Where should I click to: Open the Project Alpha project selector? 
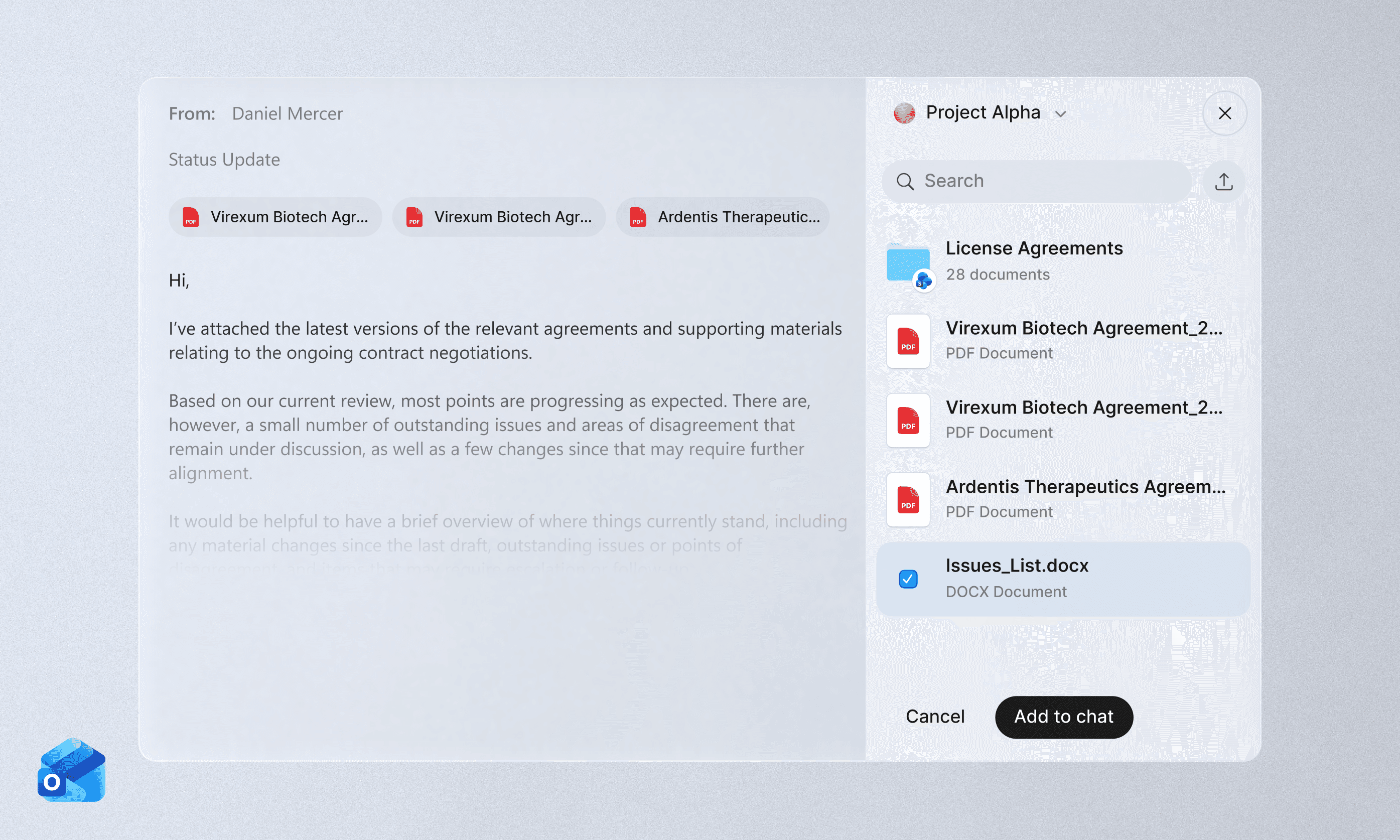pos(983,112)
